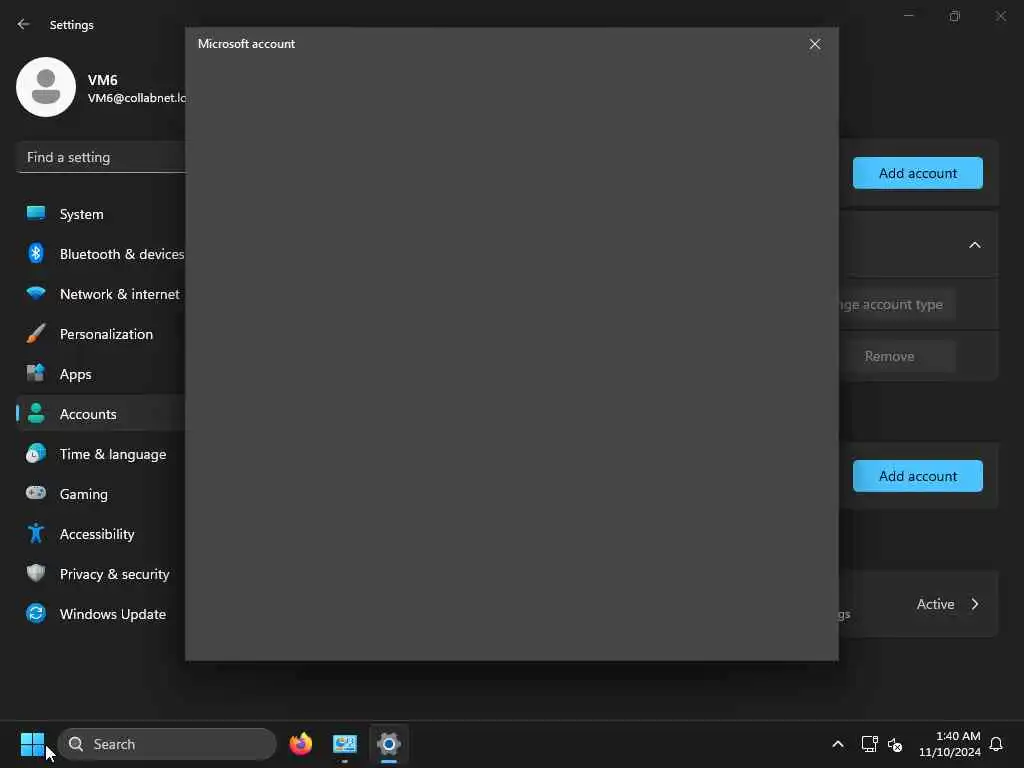The width and height of the screenshot is (1024, 768).
Task: Click the Accounts person icon
Action: pos(36,413)
